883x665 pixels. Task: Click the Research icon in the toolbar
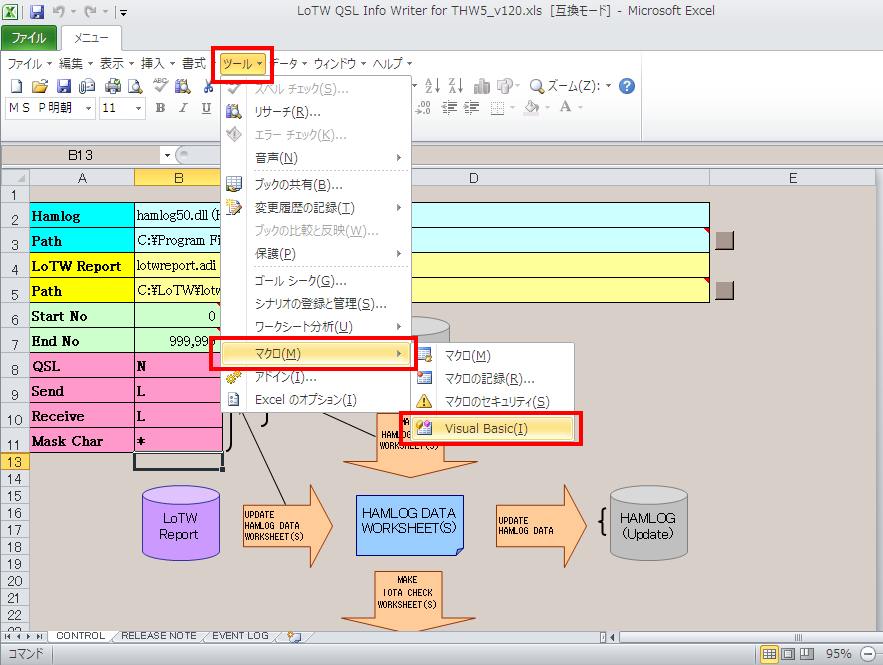coord(182,86)
